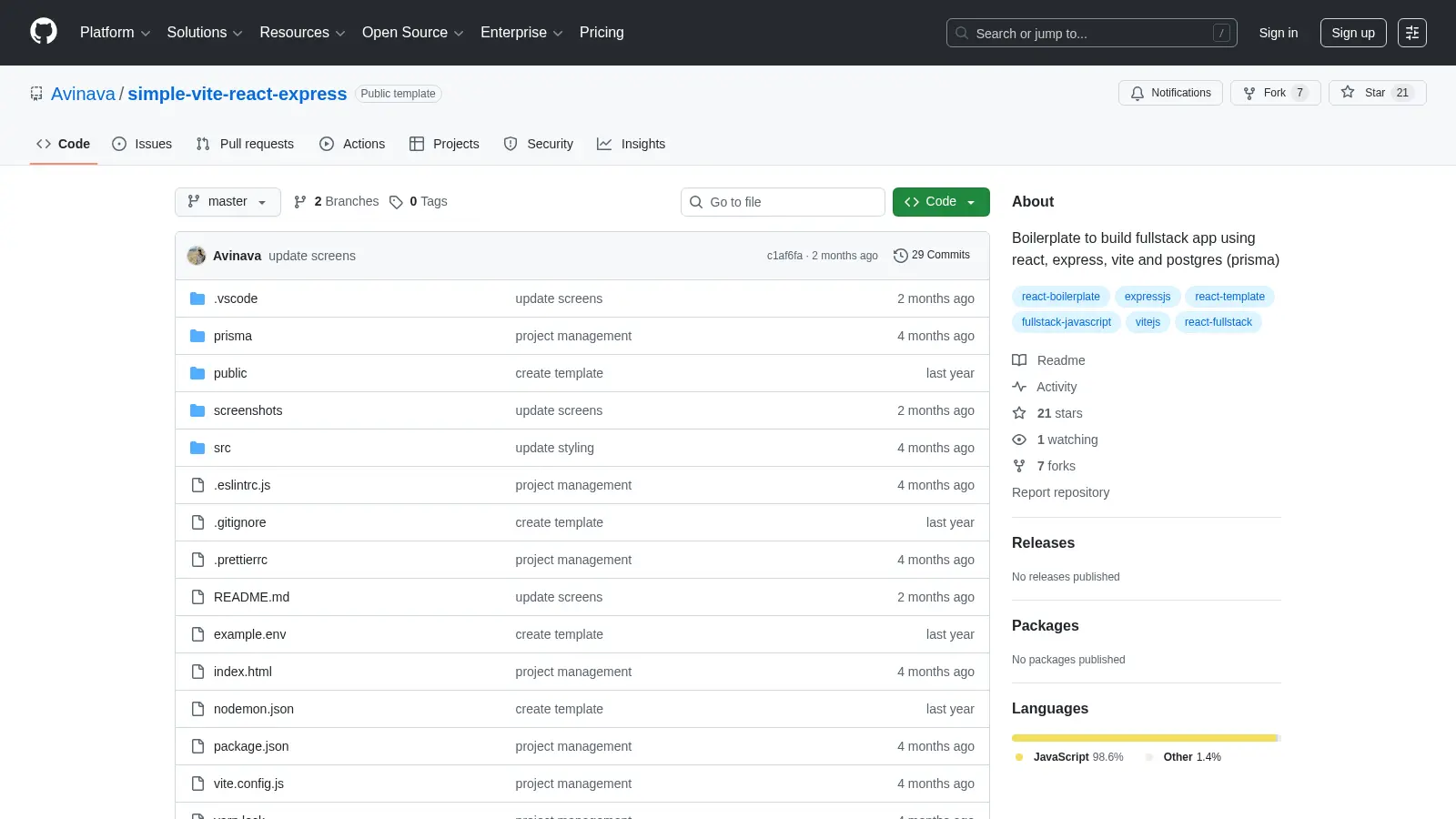This screenshot has height=819, width=1456.
Task: Click the Report repository link
Action: click(1060, 492)
